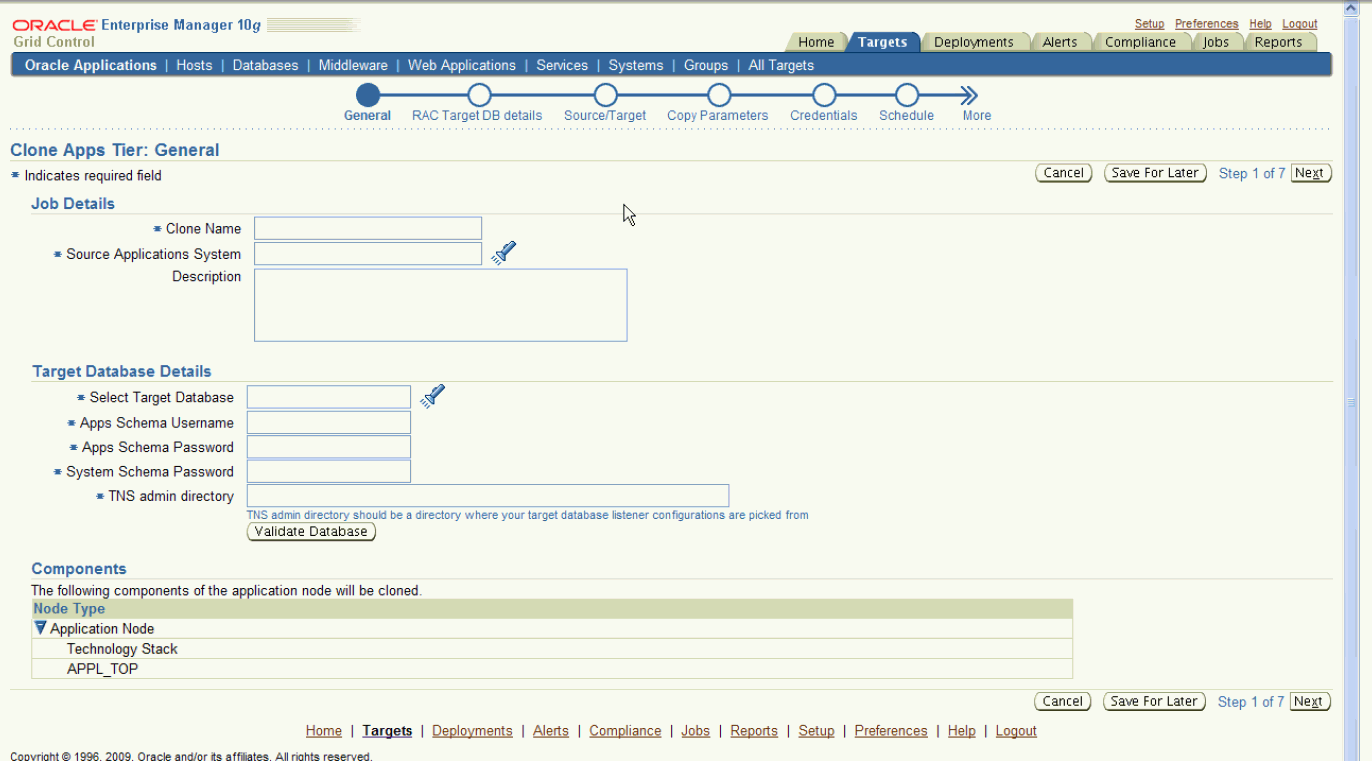1372x761 pixels.
Task: Select the RAC Target DB details step circle
Action: [x=479, y=95]
